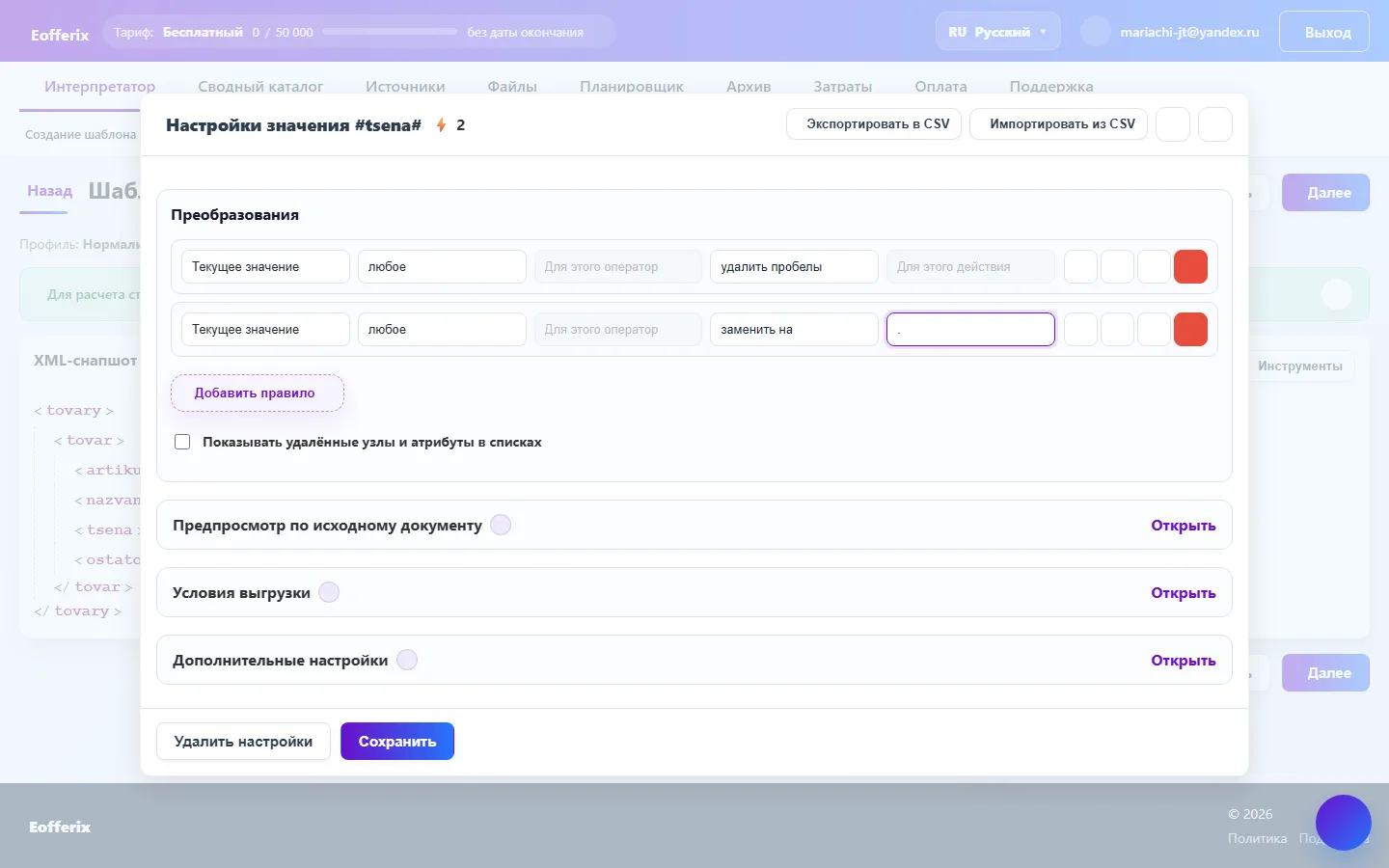Open the 'Сводный каталог' tab
This screenshot has height=868, width=1389.
click(260, 87)
